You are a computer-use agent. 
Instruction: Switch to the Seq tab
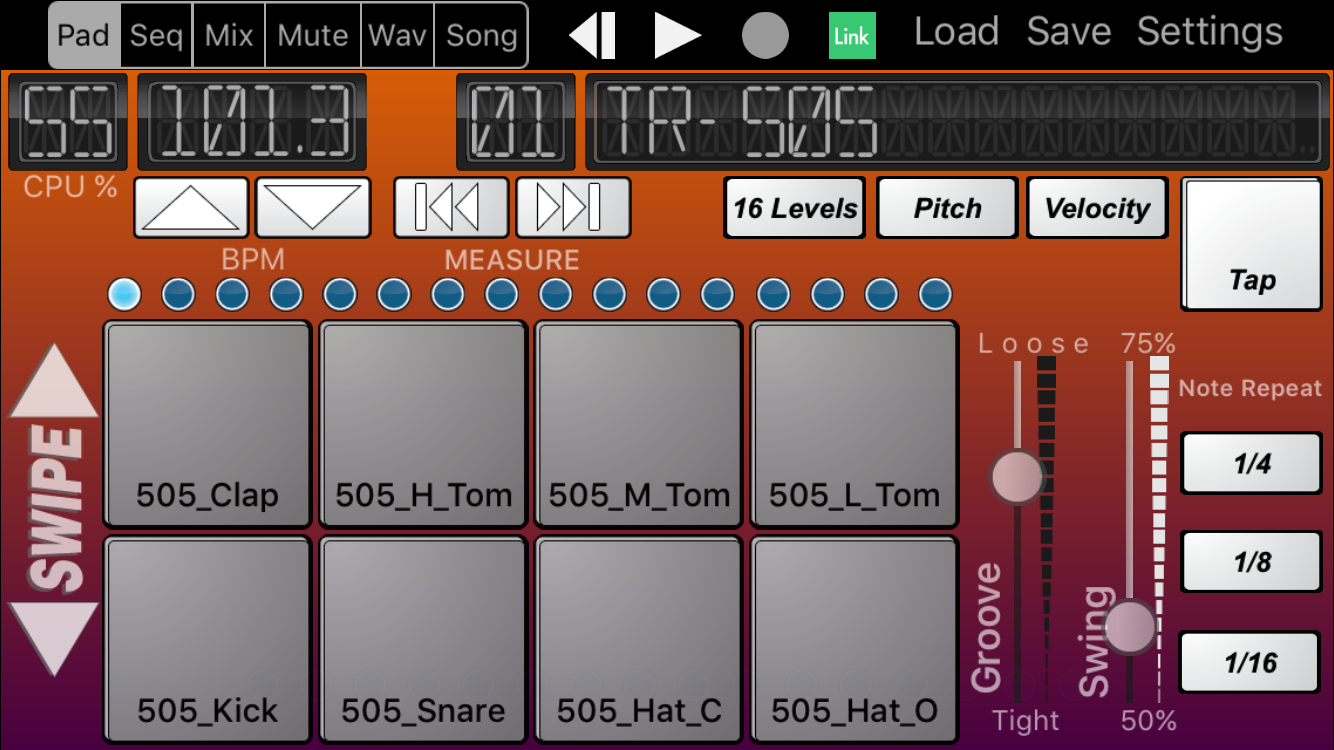click(x=157, y=36)
